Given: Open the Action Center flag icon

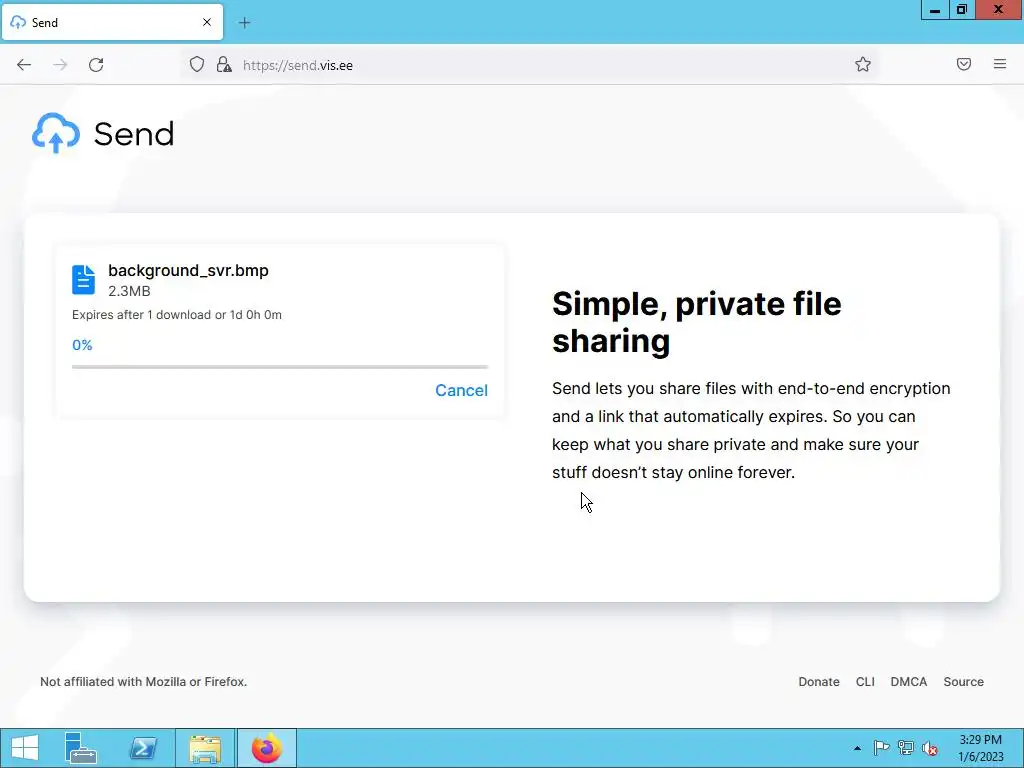Looking at the screenshot, I should click(881, 748).
